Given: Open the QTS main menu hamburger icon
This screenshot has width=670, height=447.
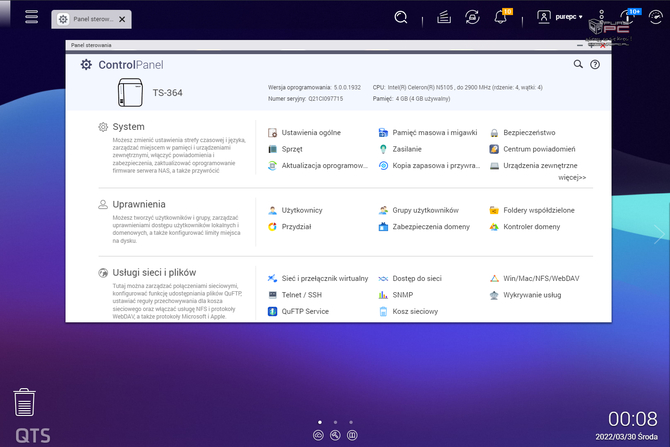Looking at the screenshot, I should [31, 17].
